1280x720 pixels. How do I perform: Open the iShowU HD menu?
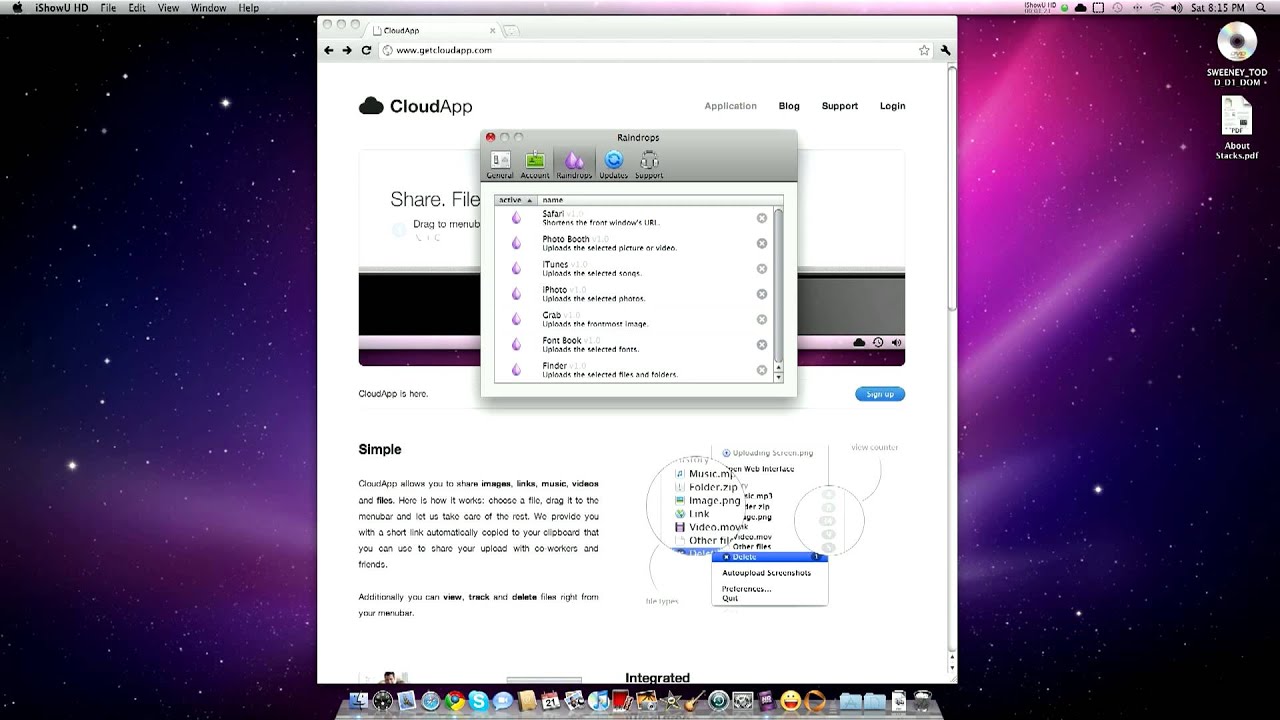pyautogui.click(x=63, y=8)
